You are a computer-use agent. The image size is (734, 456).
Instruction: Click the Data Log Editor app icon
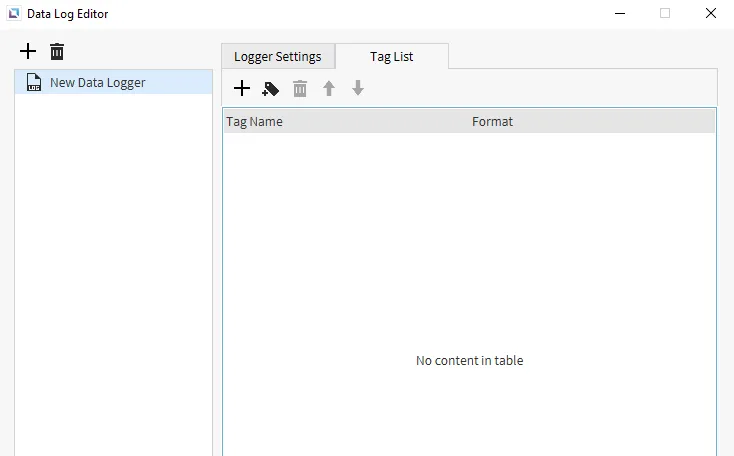pyautogui.click(x=13, y=14)
